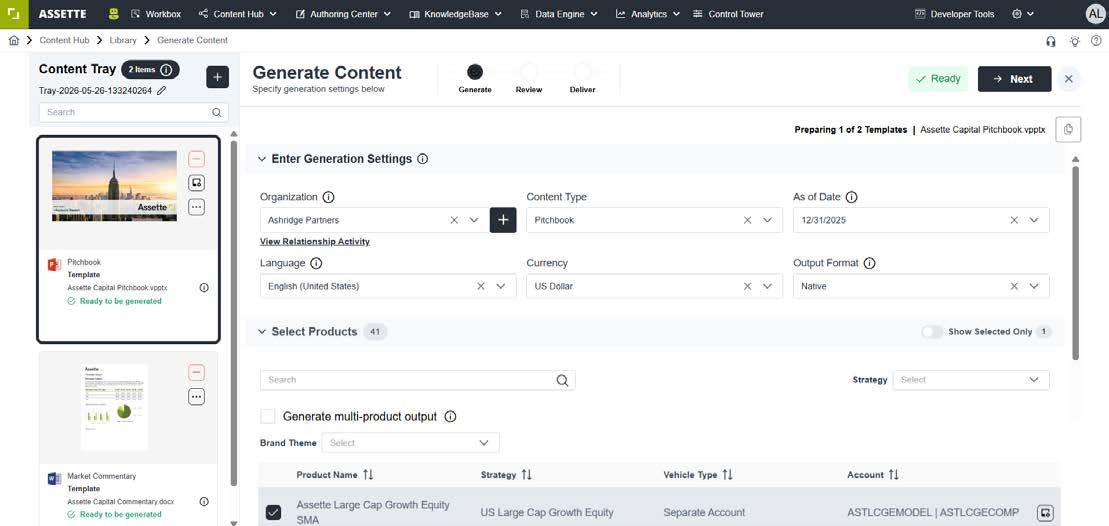This screenshot has height=526, width=1109.
Task: Uncheck Assette Large Cap Growth Equity SMA
Action: pos(273,513)
